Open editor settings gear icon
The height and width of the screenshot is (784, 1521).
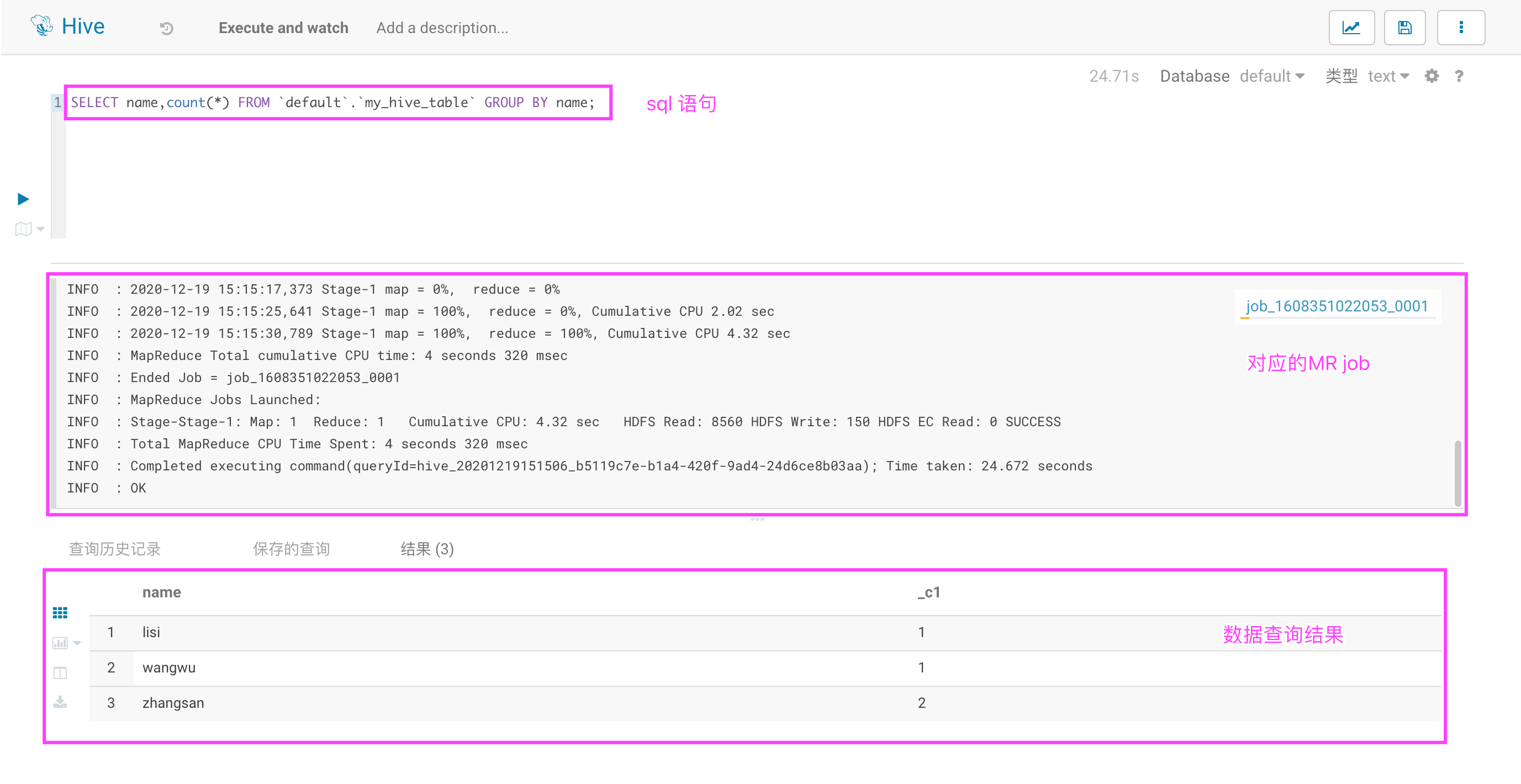pos(1431,76)
